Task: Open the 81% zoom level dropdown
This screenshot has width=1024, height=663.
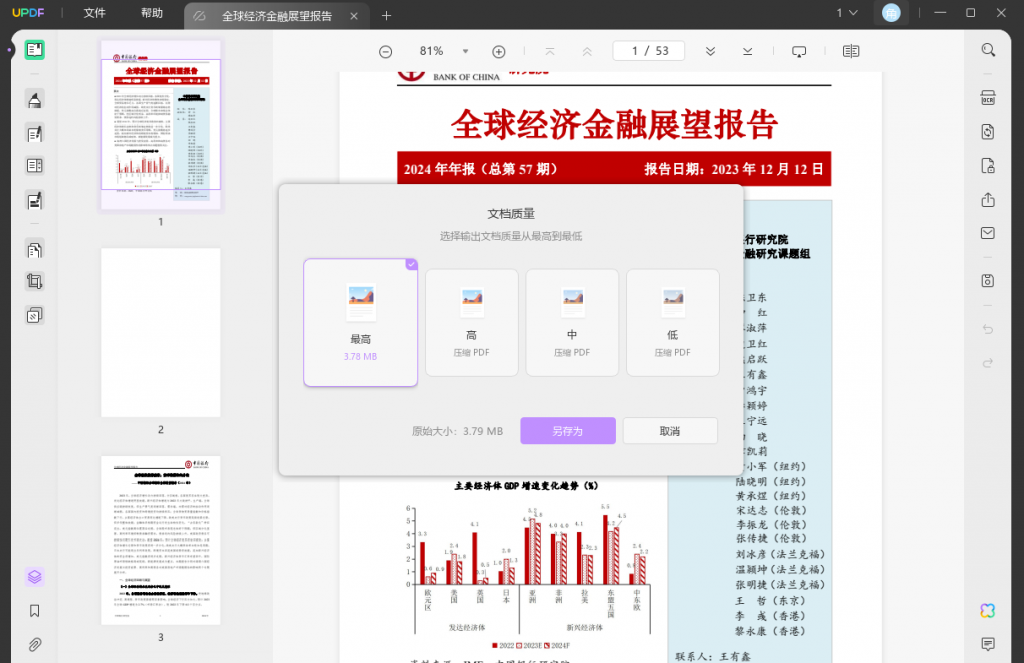Action: point(463,51)
